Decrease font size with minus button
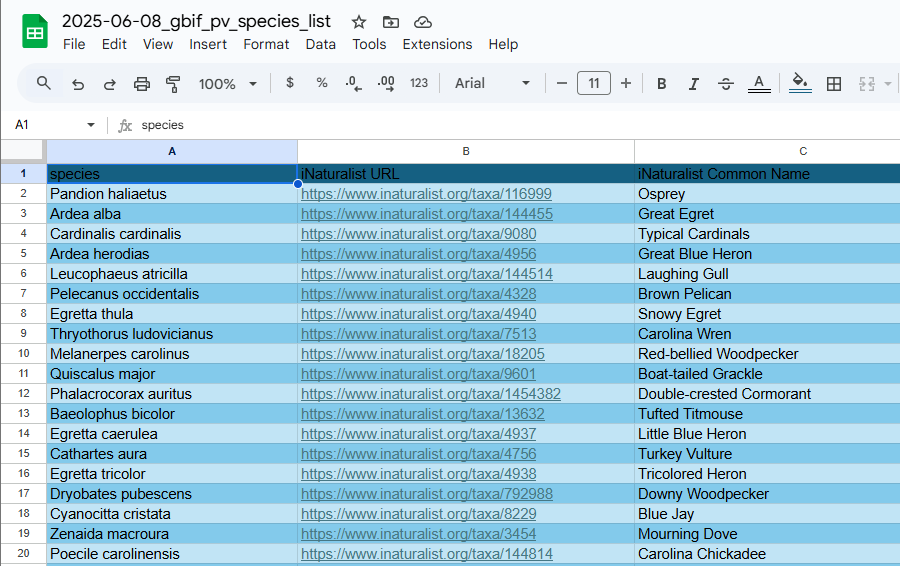Screen dimensions: 900x566 point(562,83)
